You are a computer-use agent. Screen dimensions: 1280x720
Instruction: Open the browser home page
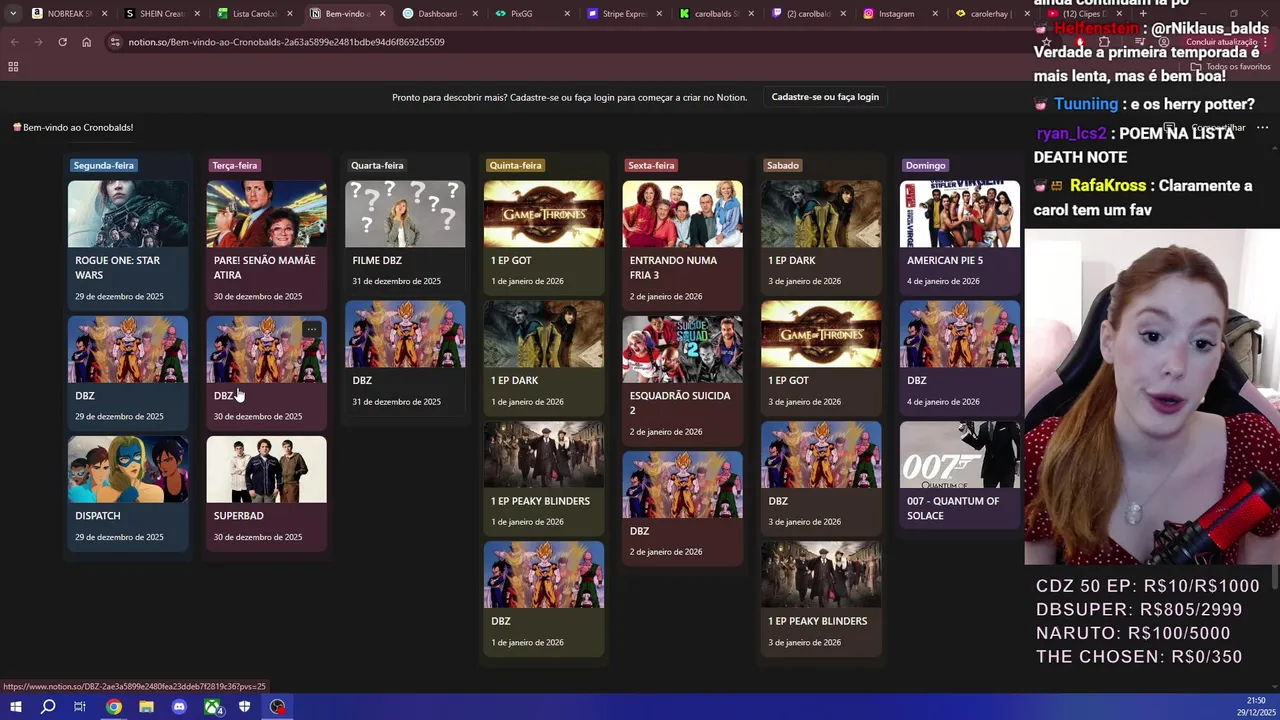pos(86,42)
